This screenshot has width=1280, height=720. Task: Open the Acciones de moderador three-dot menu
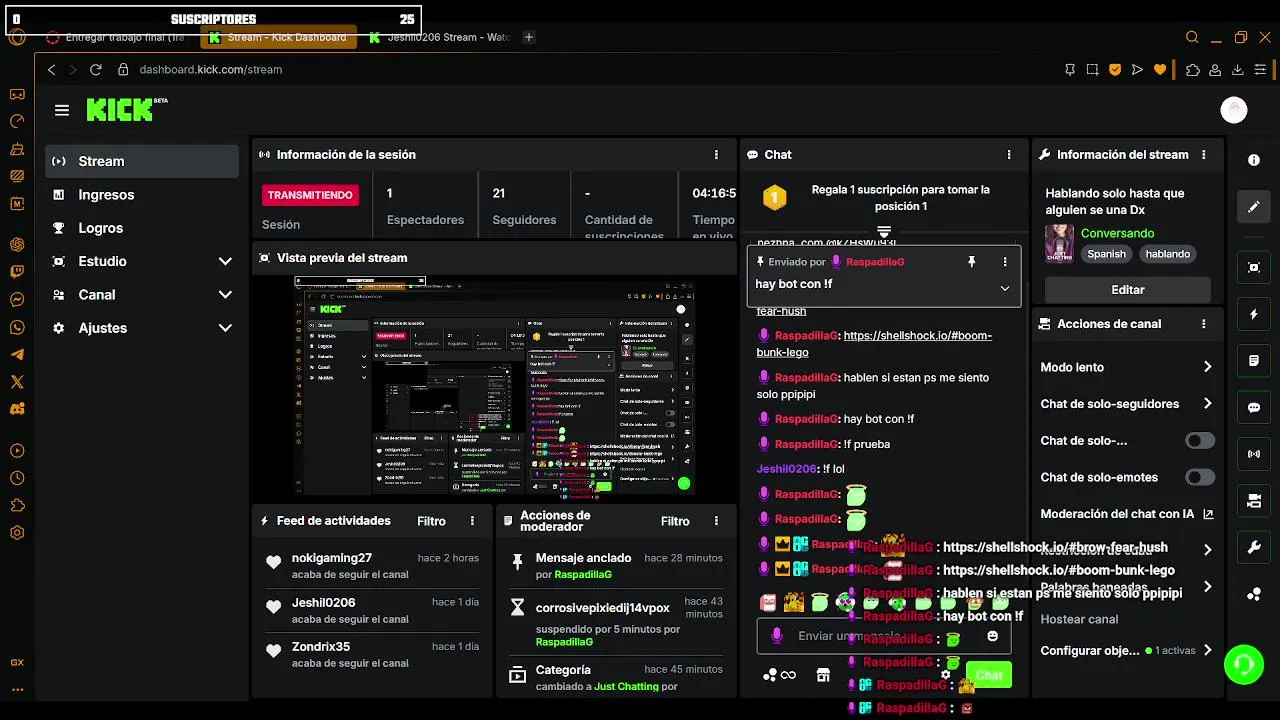pos(716,521)
